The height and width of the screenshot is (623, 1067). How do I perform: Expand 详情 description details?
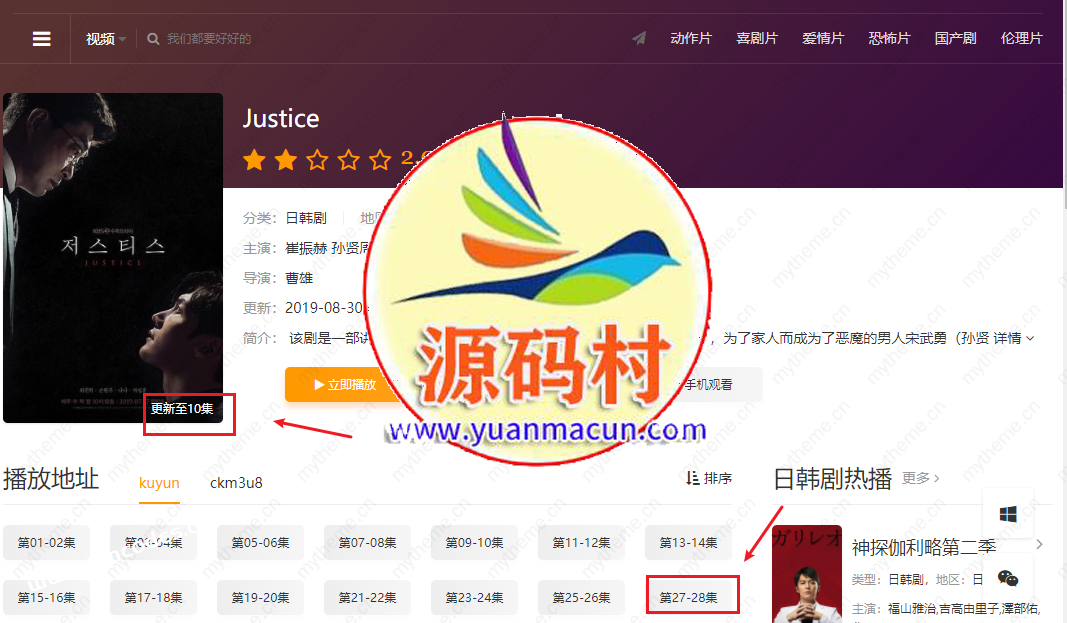tap(1013, 338)
